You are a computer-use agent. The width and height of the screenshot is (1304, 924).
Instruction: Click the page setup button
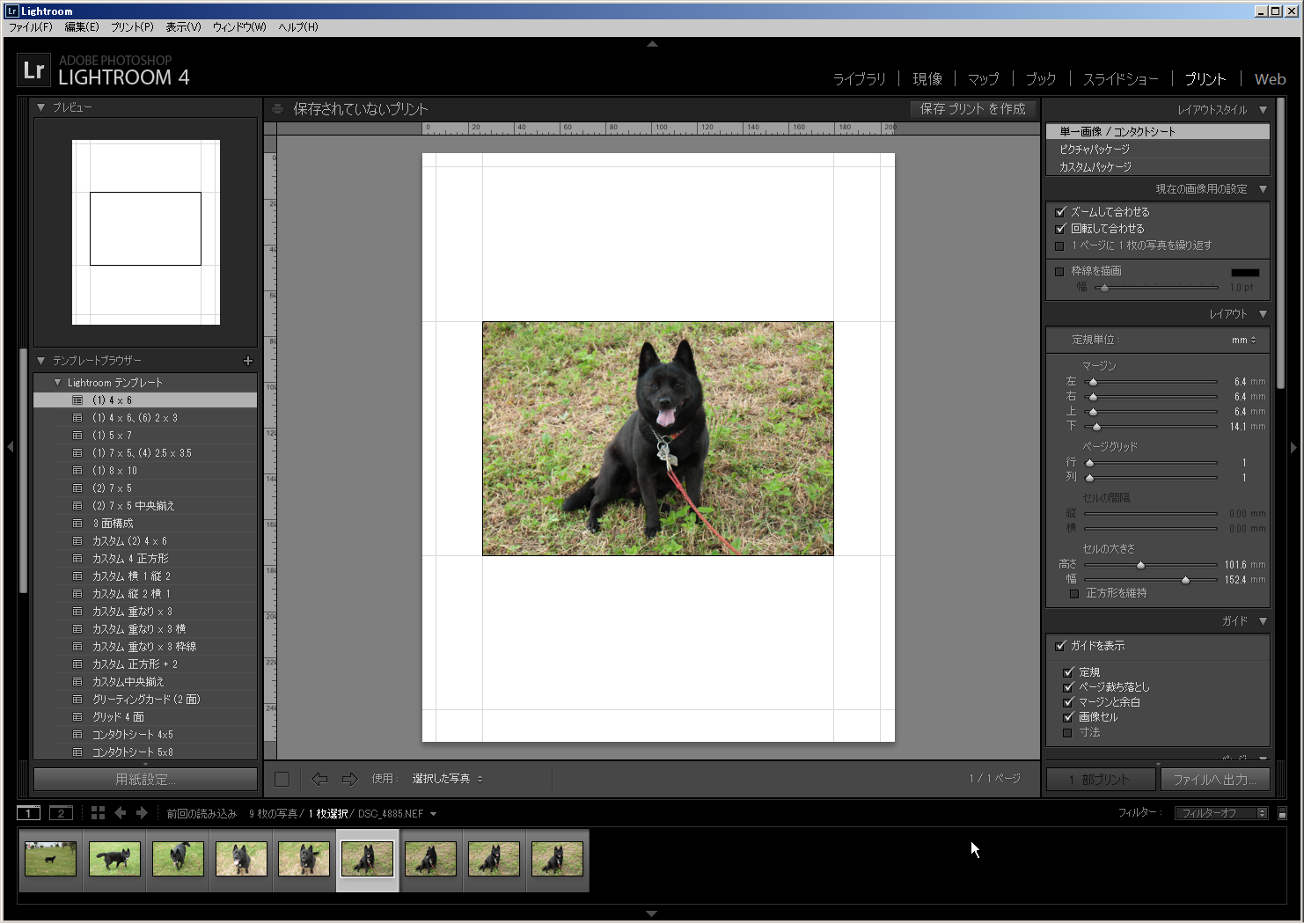[x=145, y=780]
